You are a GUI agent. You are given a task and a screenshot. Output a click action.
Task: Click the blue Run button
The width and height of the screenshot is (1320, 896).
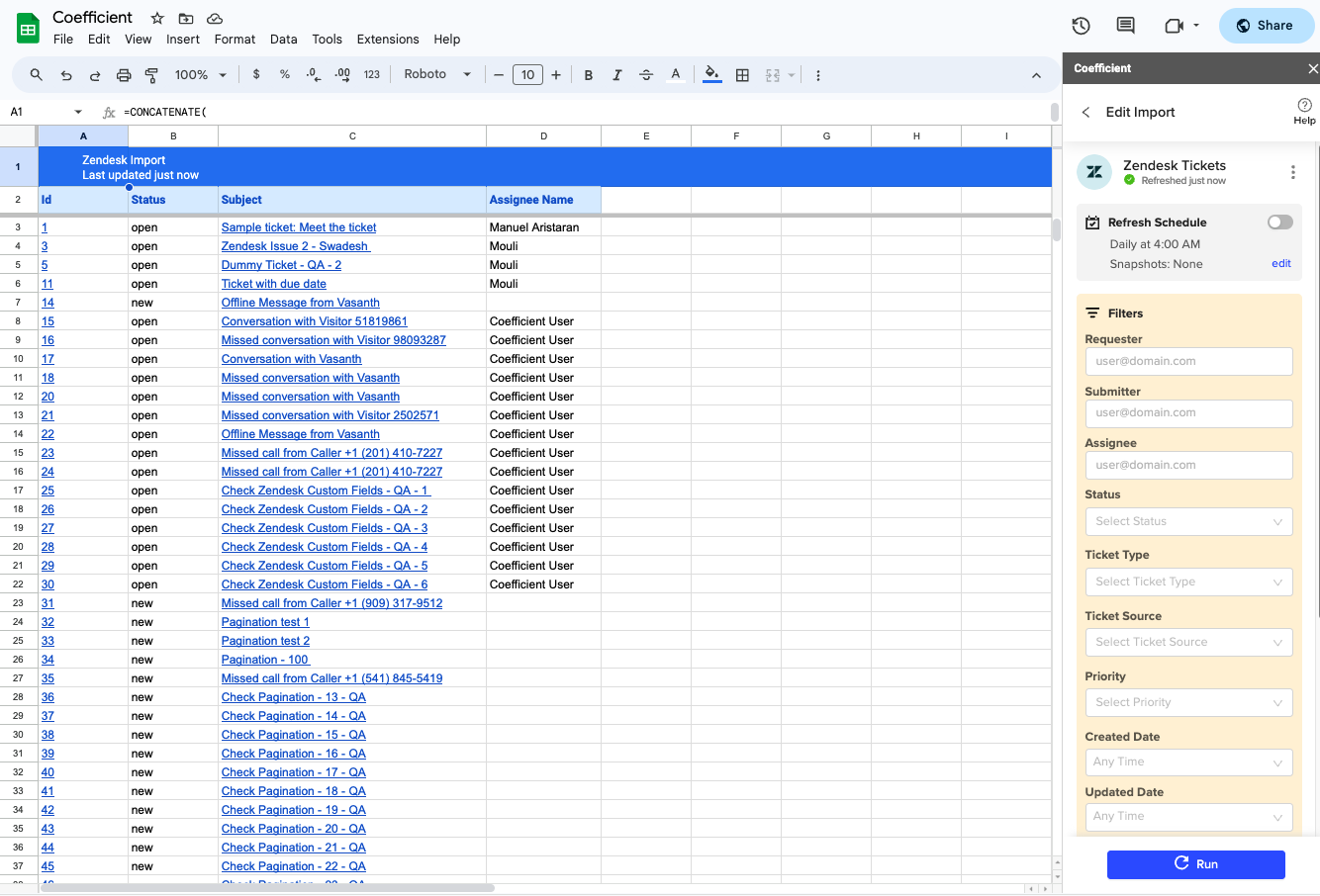click(1195, 863)
